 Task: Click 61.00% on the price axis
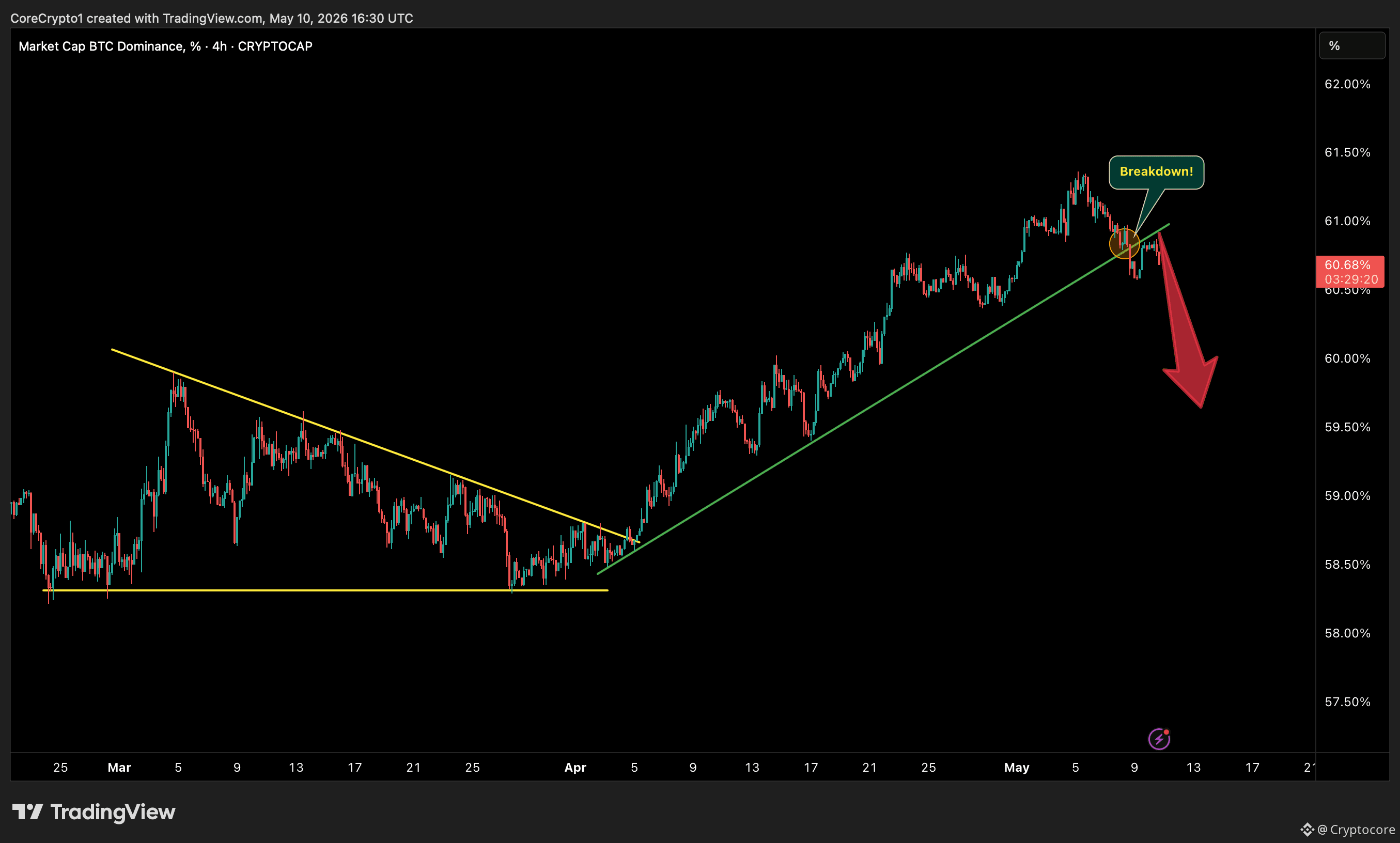pos(1347,221)
